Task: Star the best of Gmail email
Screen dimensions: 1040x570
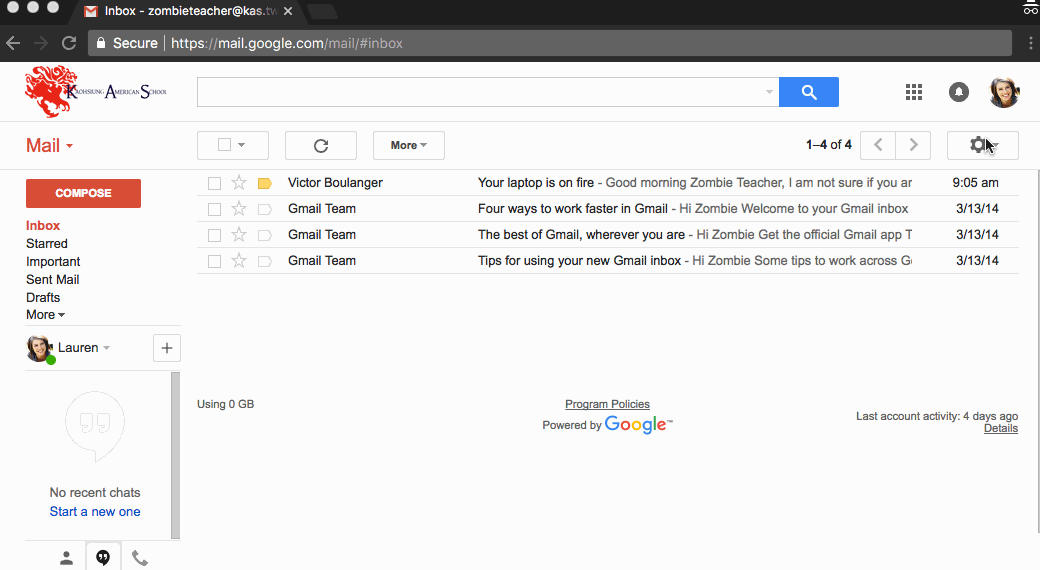Action: click(239, 235)
